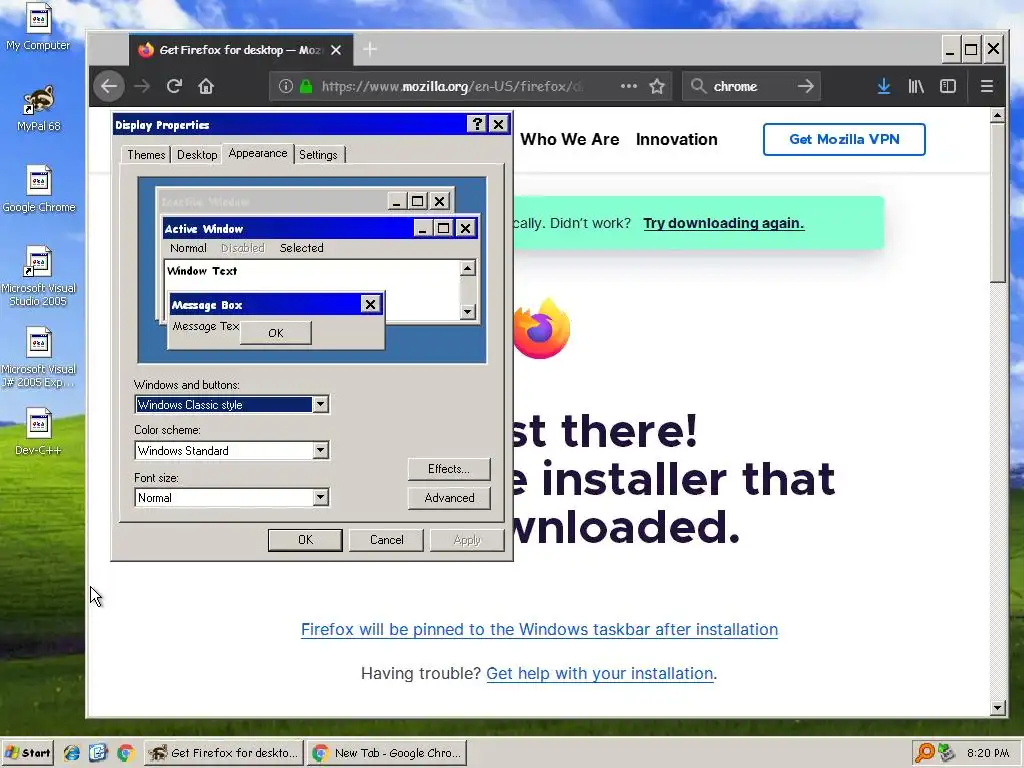Click page scrollbar down arrow
This screenshot has width=1024, height=768.
point(997,708)
